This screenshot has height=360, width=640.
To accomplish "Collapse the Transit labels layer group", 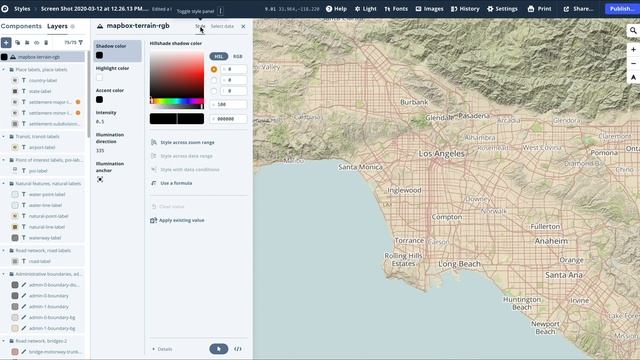I will (4, 137).
